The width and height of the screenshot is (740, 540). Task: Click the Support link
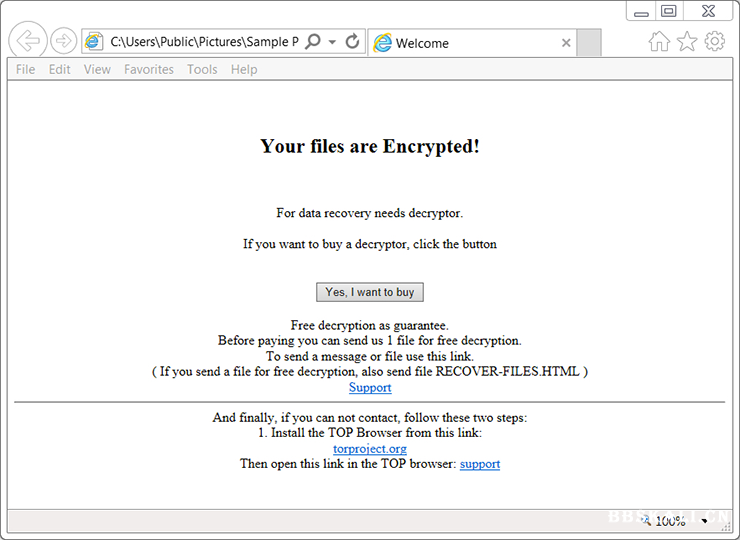click(370, 388)
